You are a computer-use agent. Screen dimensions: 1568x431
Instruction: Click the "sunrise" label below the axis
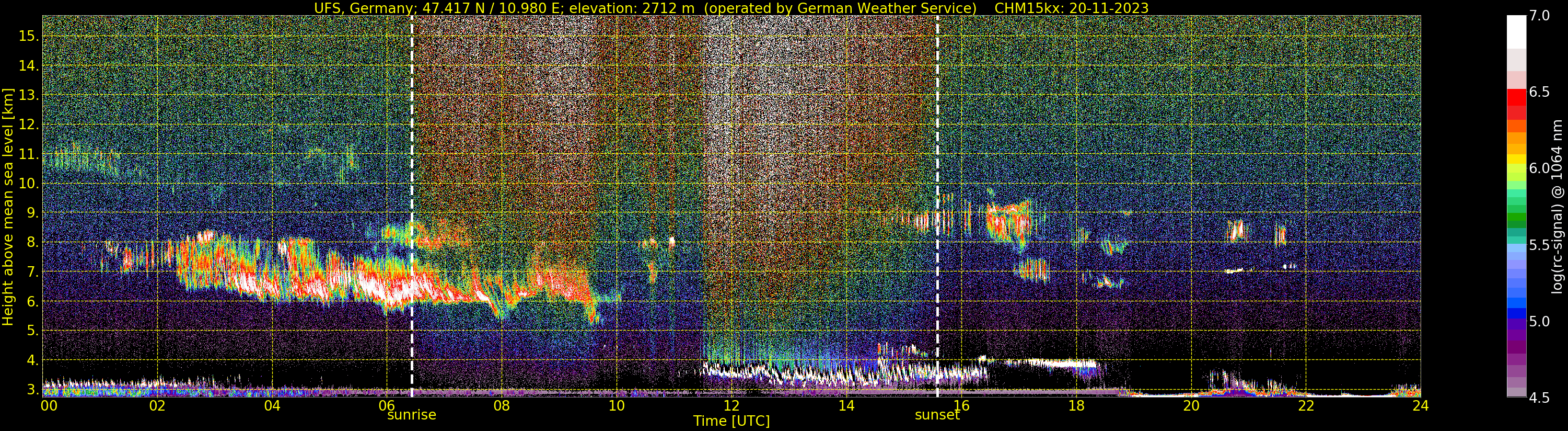(412, 415)
